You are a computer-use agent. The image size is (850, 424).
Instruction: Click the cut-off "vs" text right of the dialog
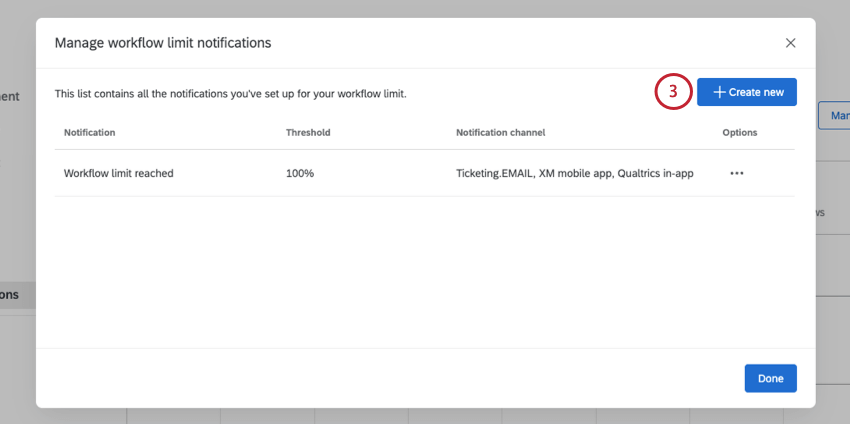click(820, 212)
